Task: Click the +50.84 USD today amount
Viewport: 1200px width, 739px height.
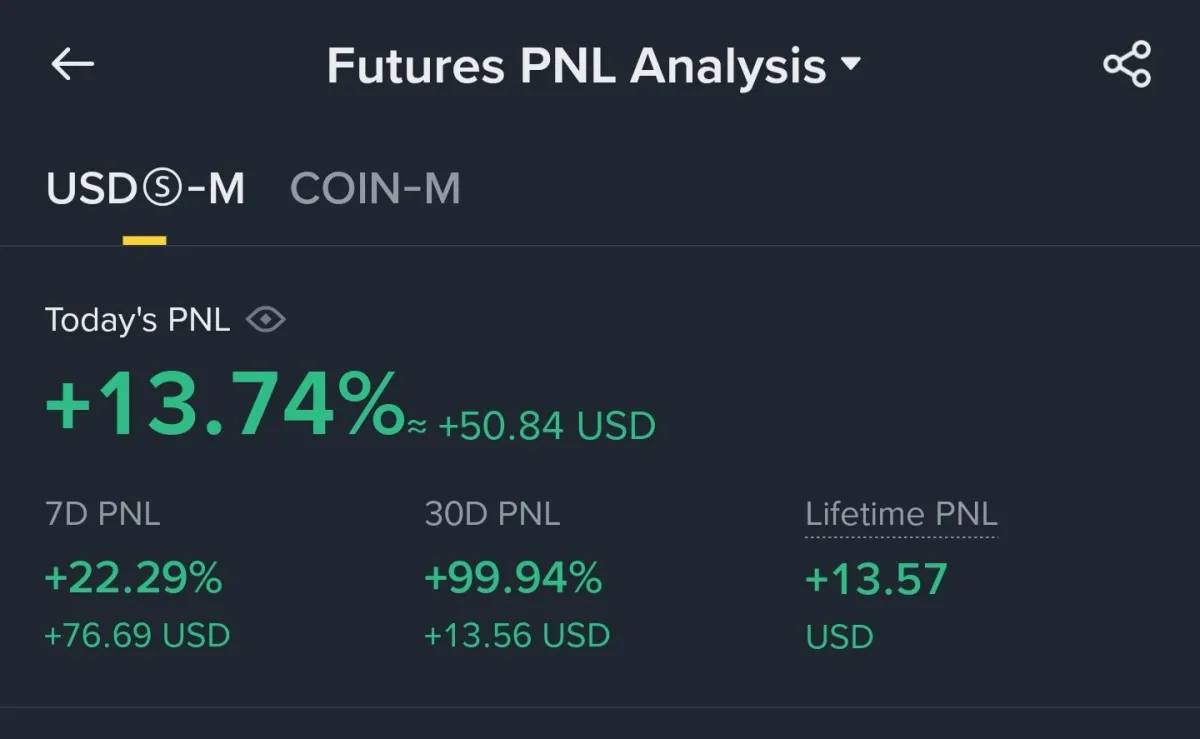Action: coord(546,426)
